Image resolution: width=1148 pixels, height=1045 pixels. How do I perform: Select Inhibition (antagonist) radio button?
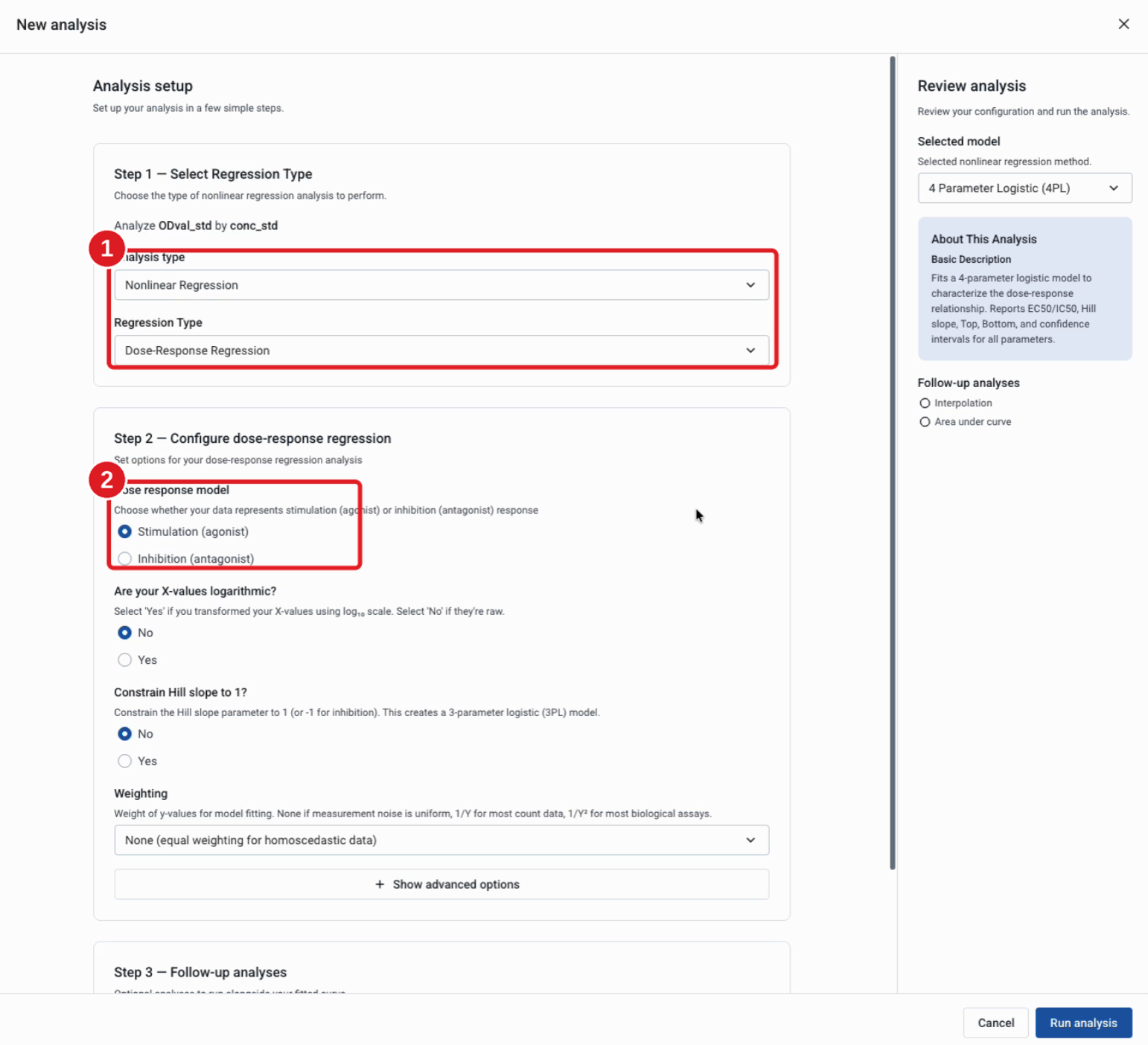124,558
